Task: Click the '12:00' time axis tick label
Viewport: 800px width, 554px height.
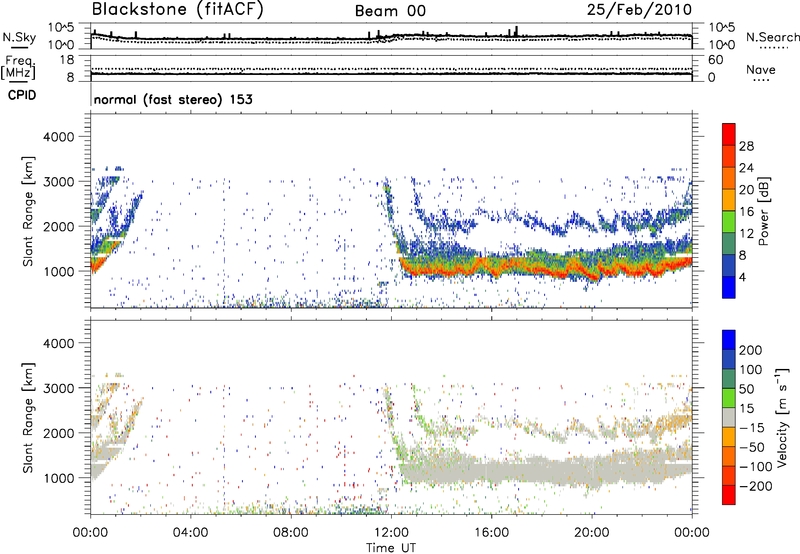Action: coord(391,533)
